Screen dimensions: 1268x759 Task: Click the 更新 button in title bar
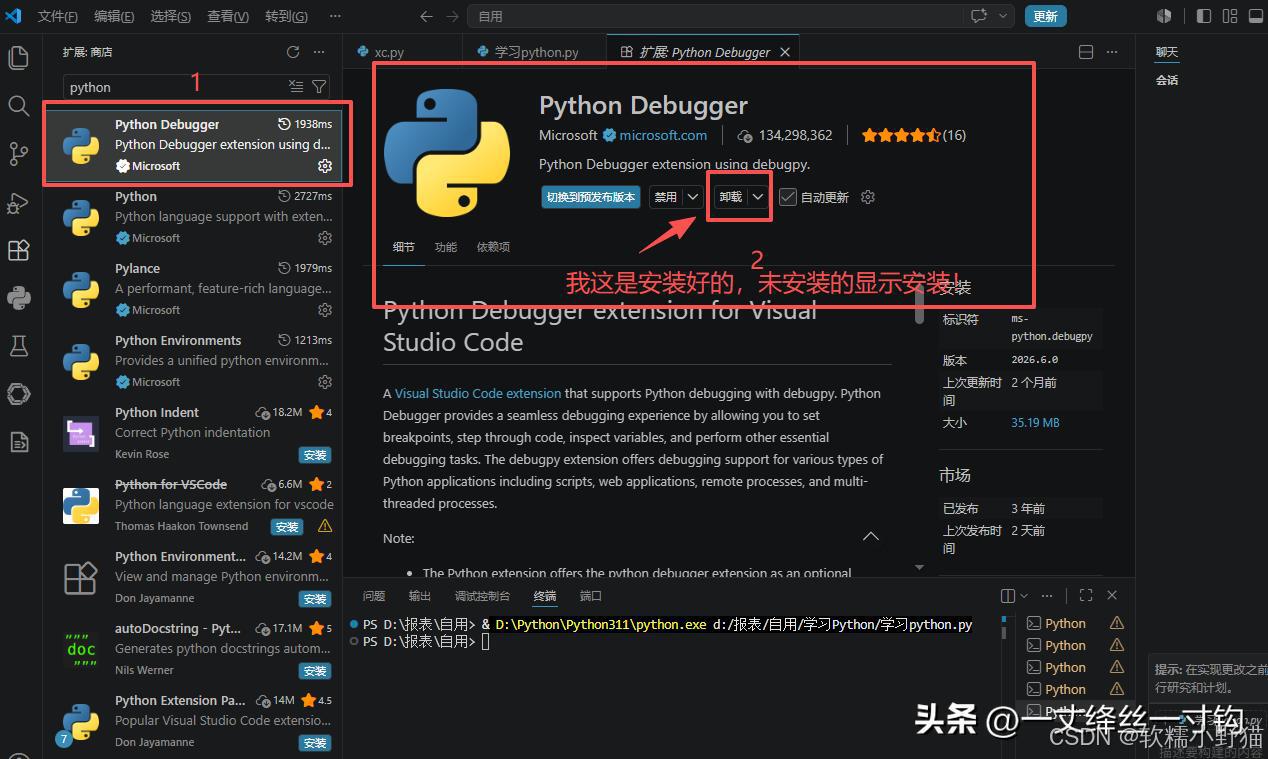pos(1046,16)
